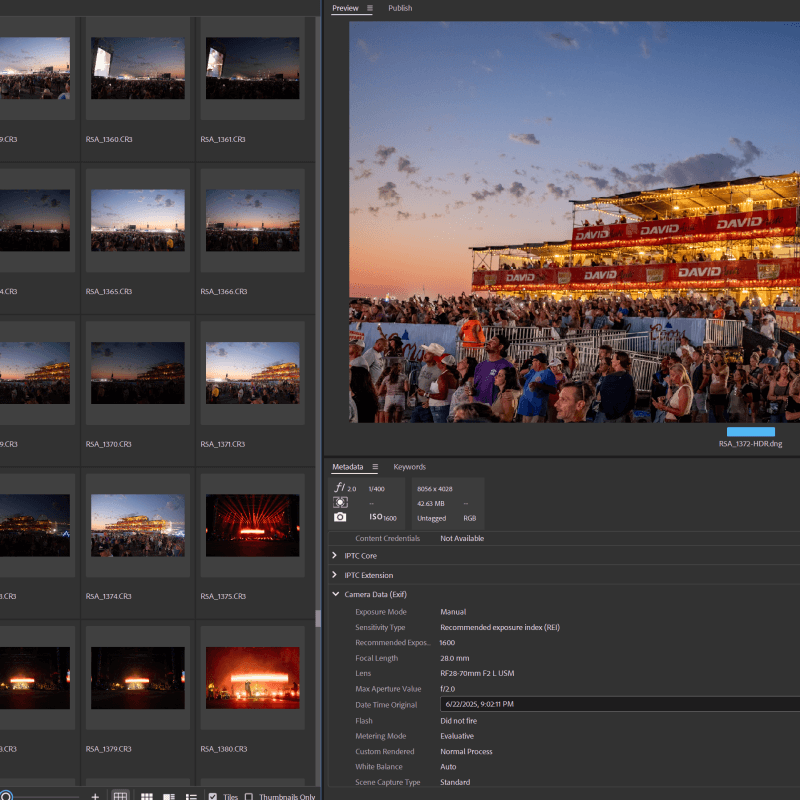Open the Preview panel hamburger menu

(370, 8)
